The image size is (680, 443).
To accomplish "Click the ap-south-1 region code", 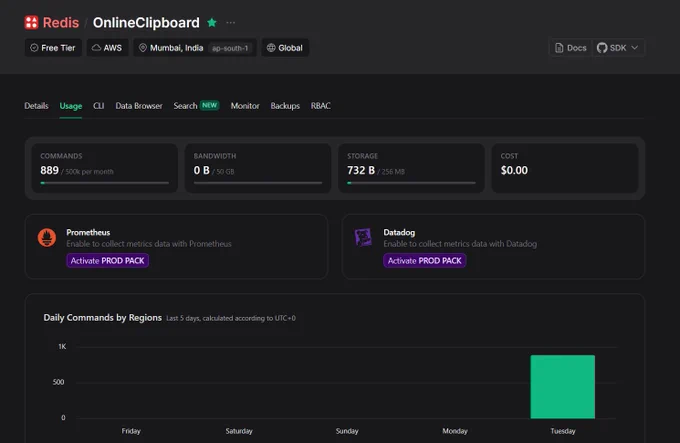I will click(x=230, y=48).
